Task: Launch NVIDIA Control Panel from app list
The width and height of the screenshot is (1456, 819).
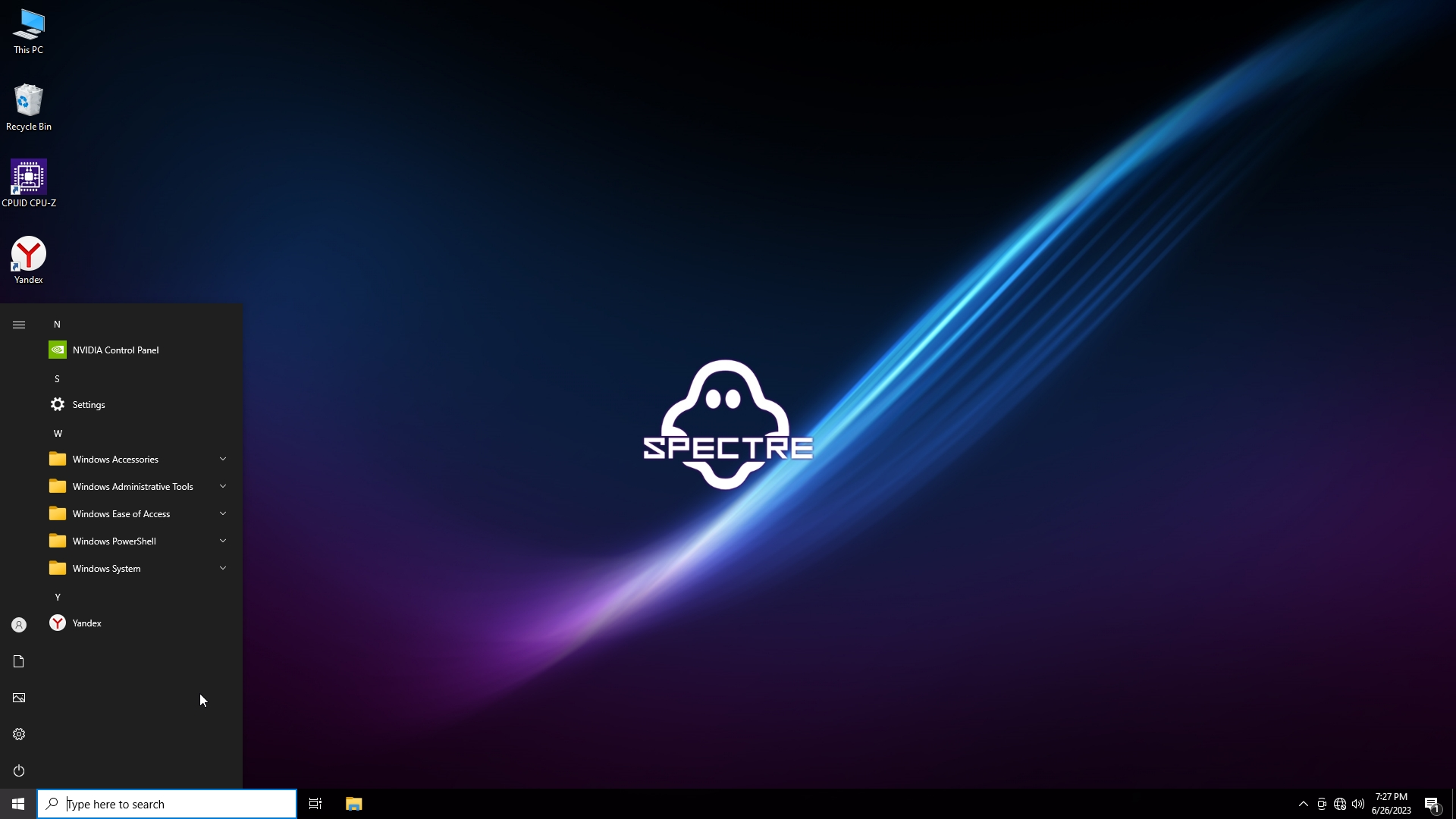Action: coord(115,350)
